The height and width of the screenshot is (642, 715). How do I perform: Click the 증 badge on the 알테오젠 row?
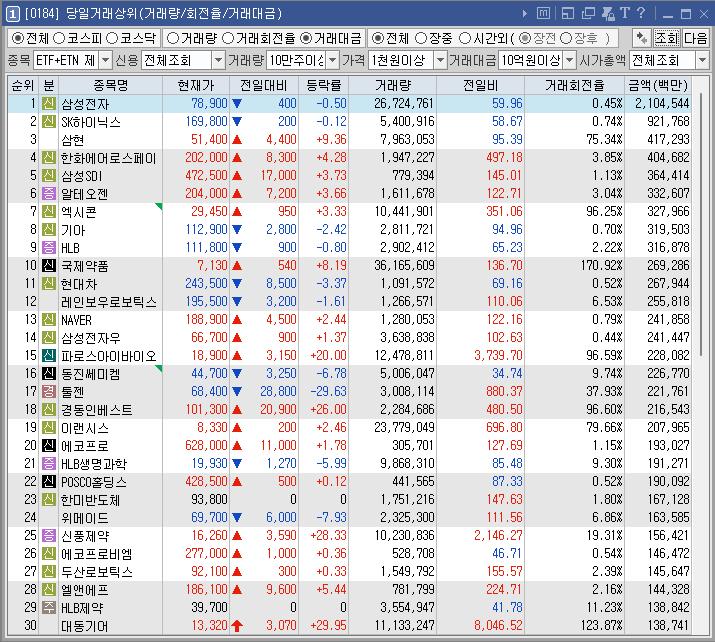(x=49, y=193)
